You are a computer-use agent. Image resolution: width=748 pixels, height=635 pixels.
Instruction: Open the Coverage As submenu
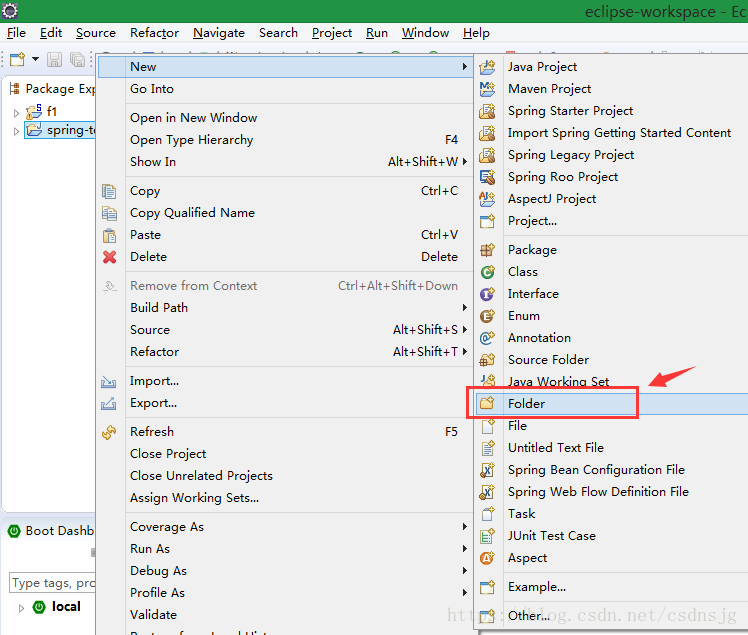coord(285,527)
